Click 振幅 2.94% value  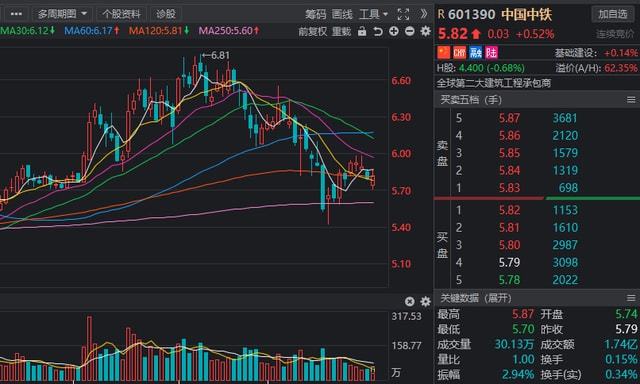point(518,374)
